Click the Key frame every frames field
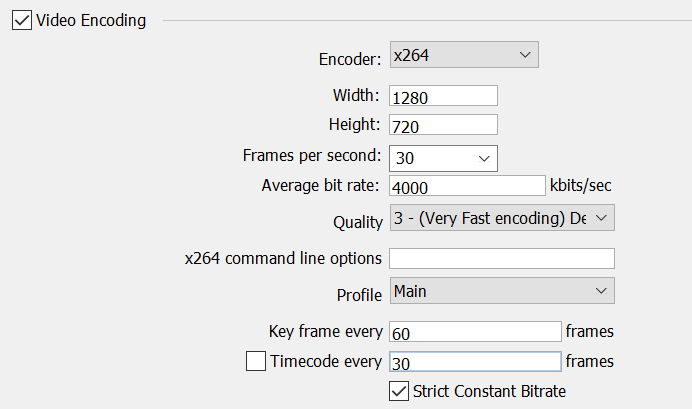 point(475,332)
